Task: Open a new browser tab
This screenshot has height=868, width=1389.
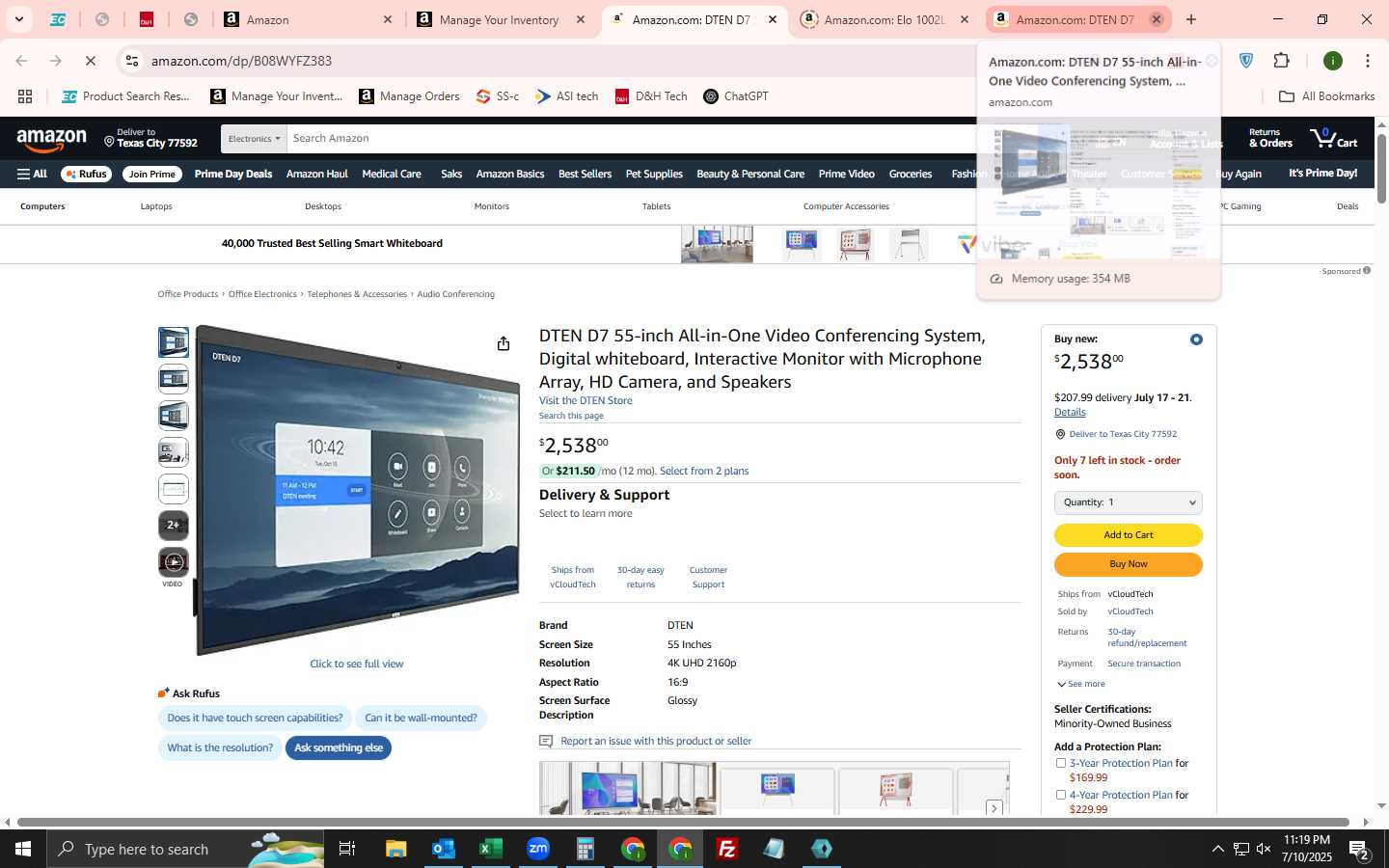Action: [x=1191, y=19]
